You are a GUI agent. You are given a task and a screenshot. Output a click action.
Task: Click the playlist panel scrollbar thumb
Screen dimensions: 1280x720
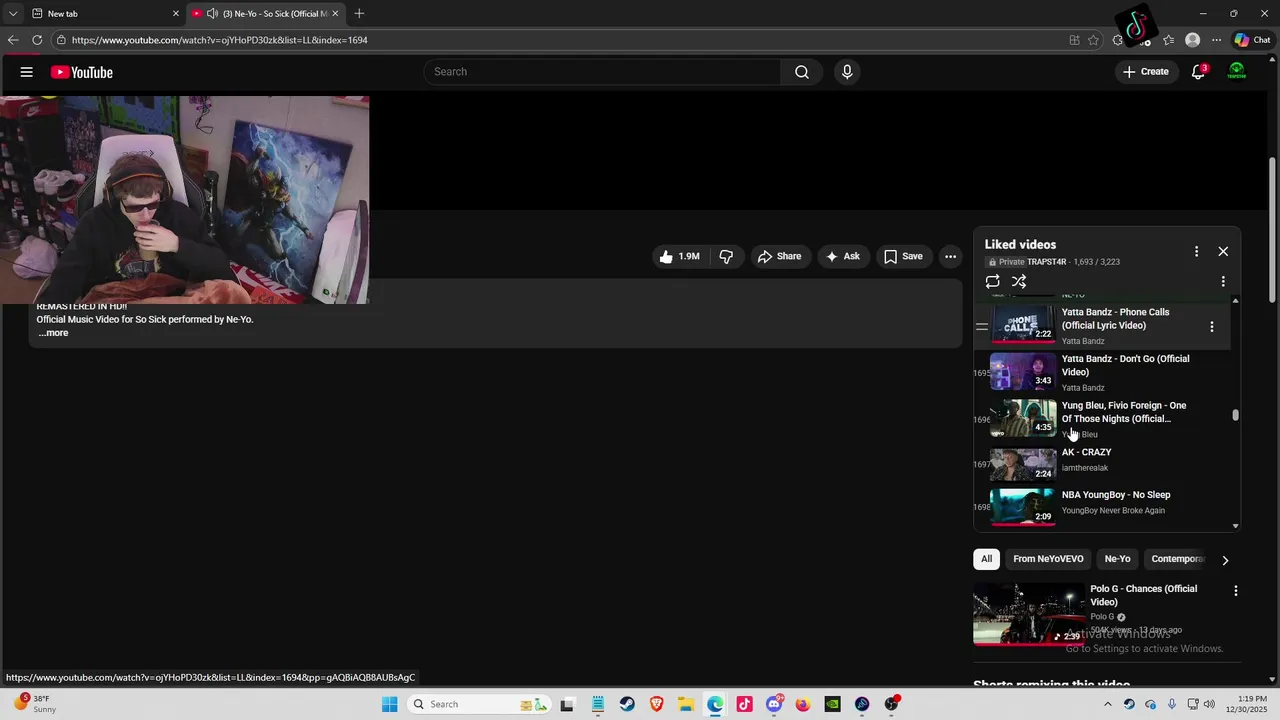tap(1236, 415)
